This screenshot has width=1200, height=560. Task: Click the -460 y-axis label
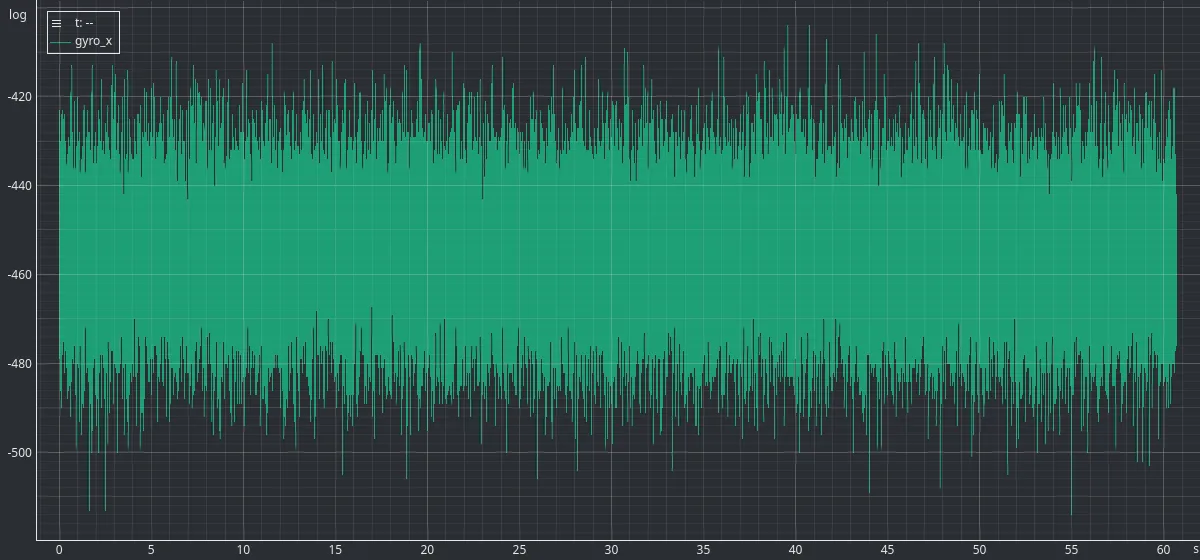(x=20, y=275)
